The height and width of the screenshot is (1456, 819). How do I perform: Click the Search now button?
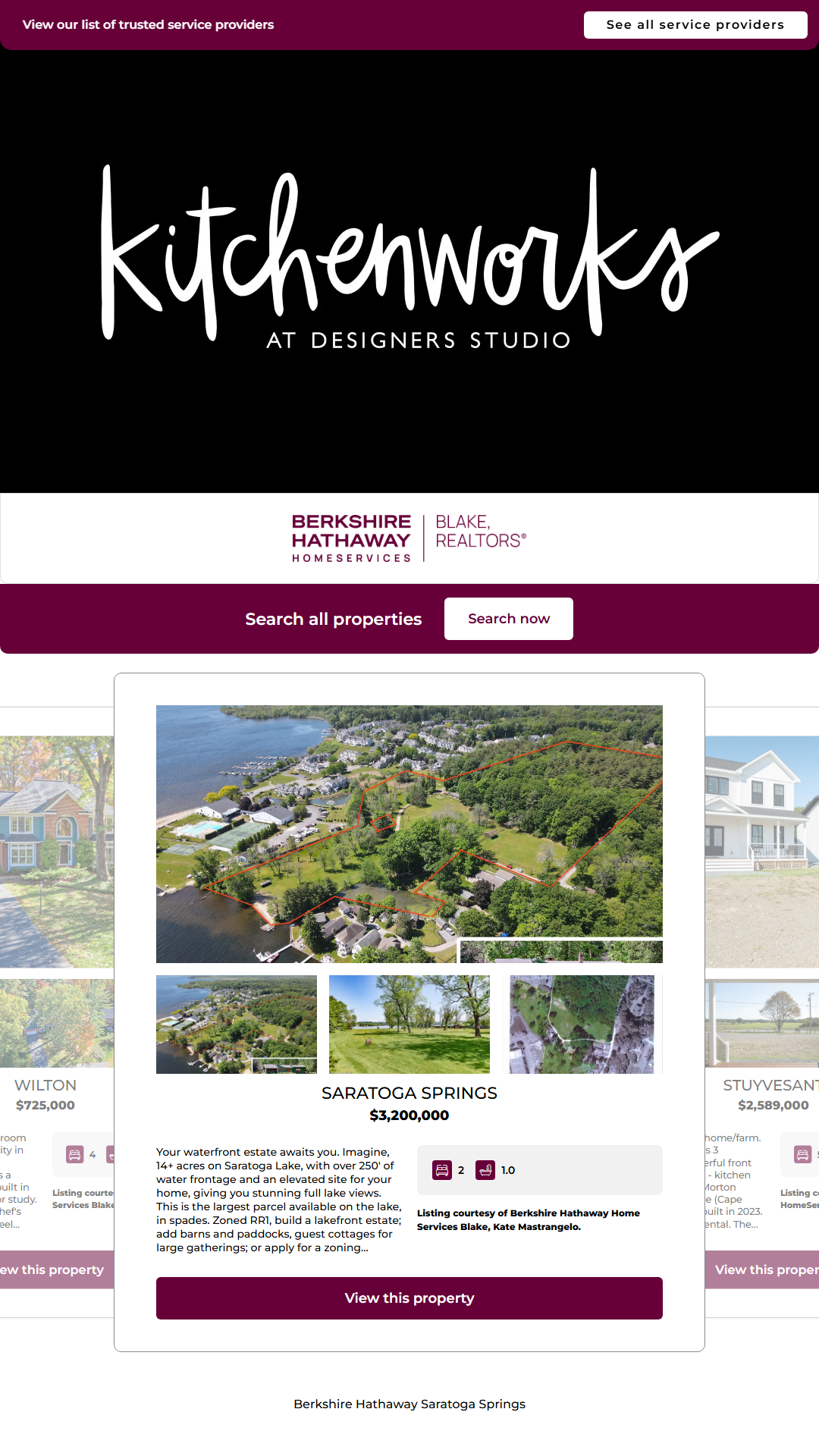click(509, 619)
